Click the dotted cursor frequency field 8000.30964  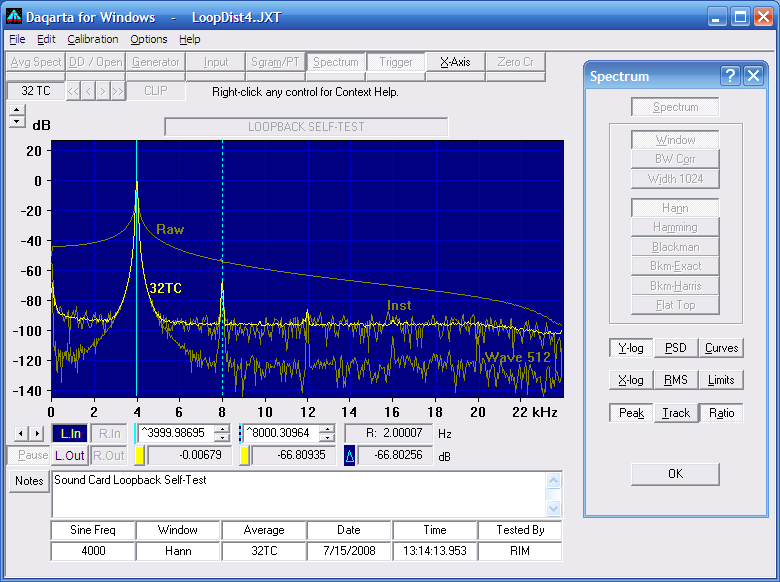[x=281, y=433]
